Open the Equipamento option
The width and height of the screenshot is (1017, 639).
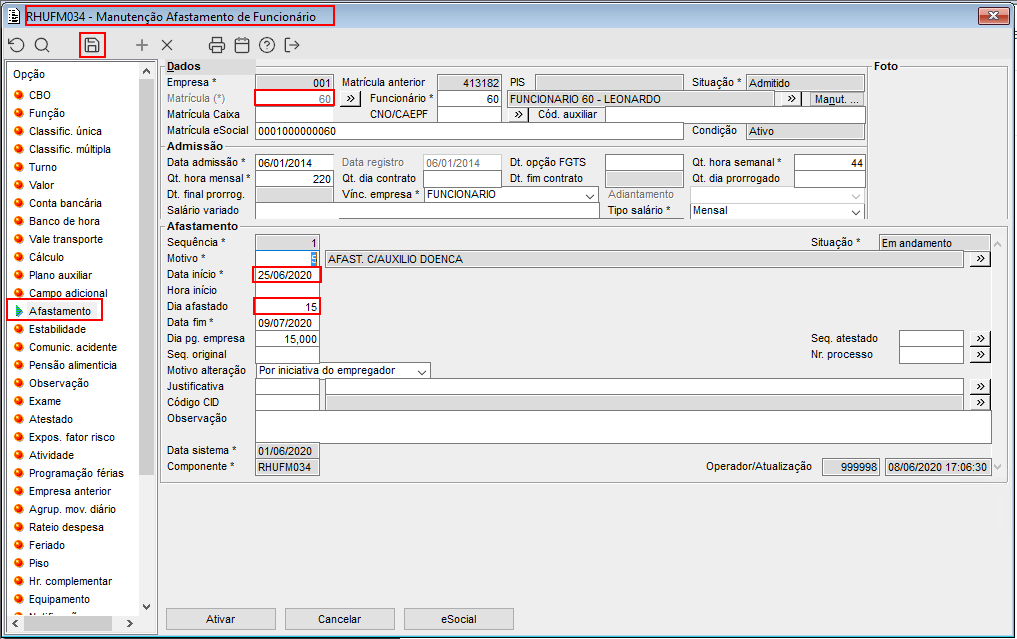(x=59, y=599)
